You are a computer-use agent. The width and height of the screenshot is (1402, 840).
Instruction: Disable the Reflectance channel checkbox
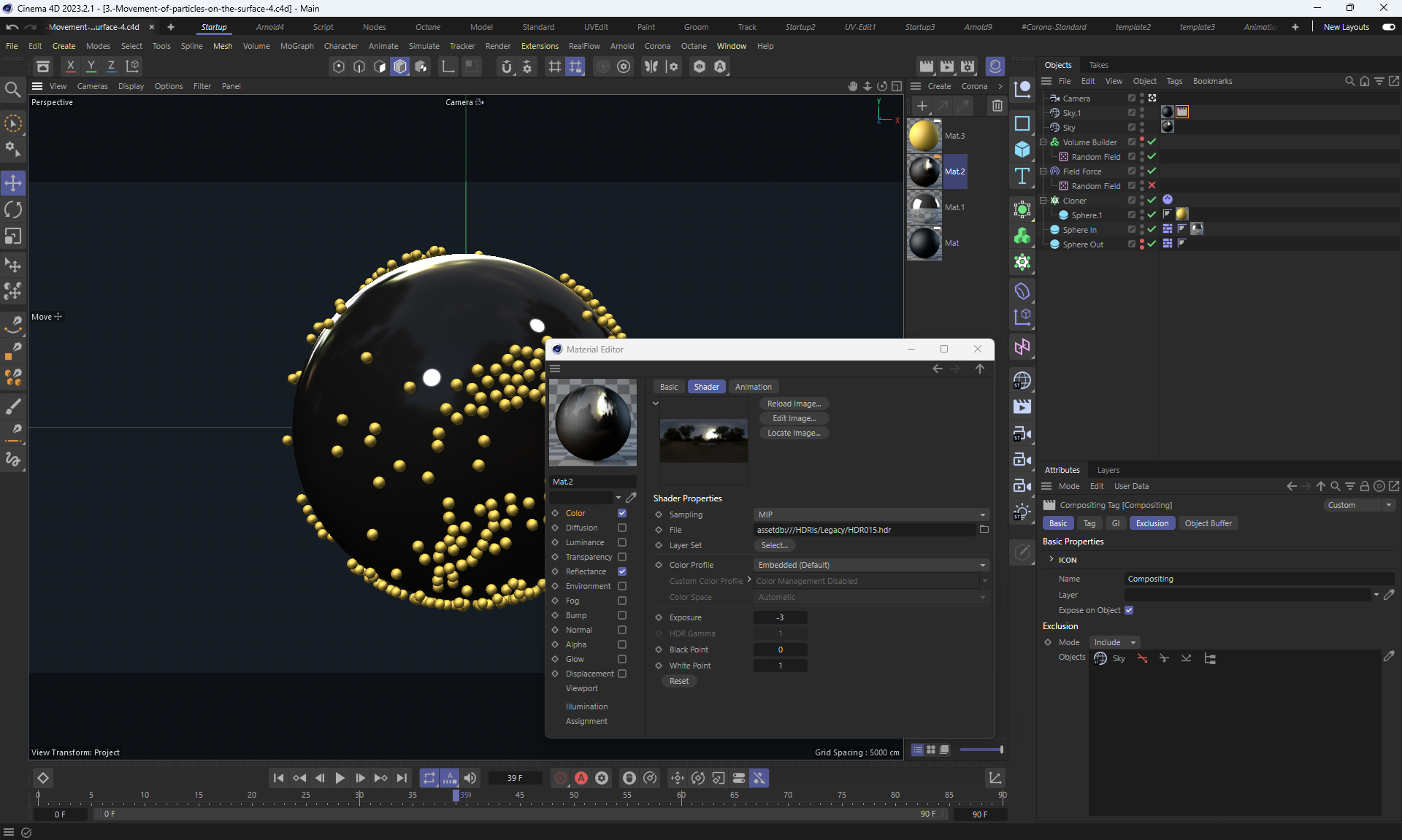click(622, 571)
